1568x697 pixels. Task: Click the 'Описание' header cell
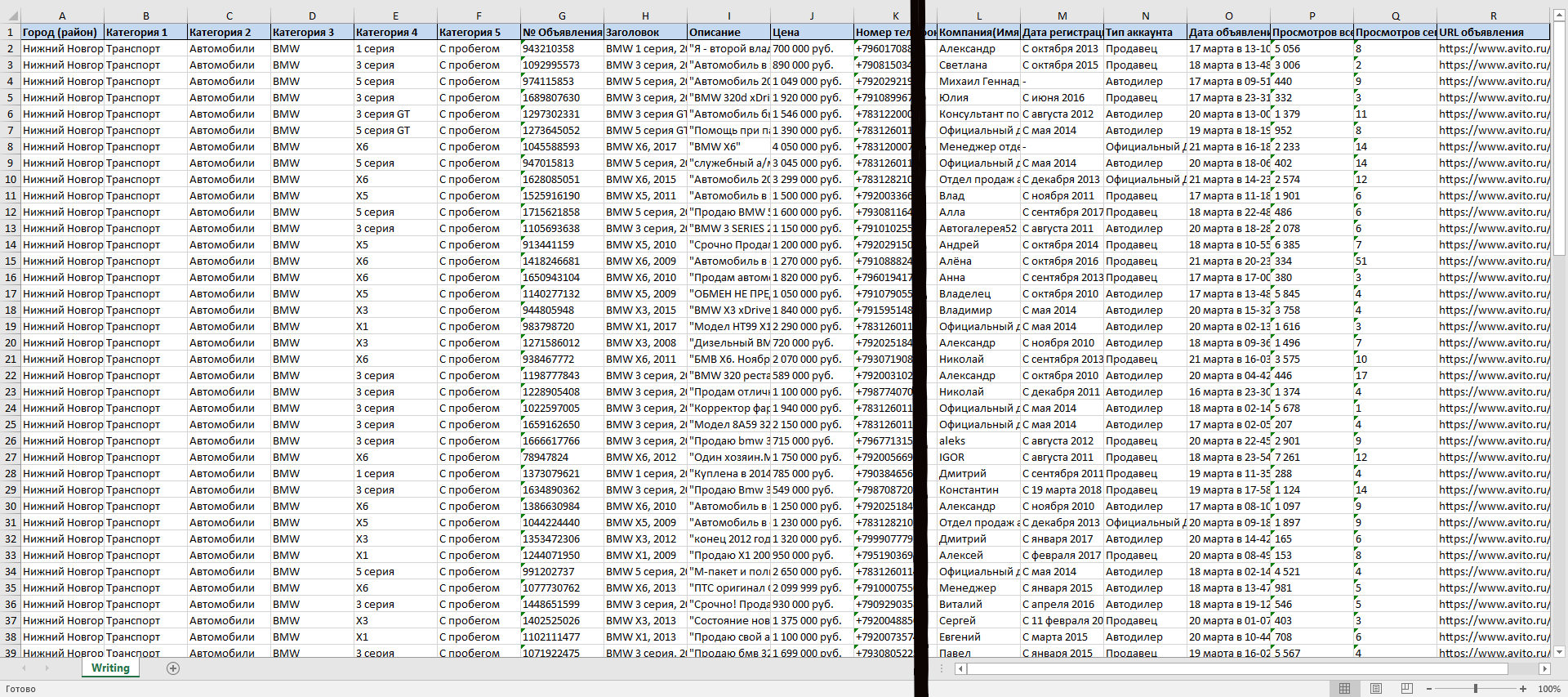pos(728,32)
